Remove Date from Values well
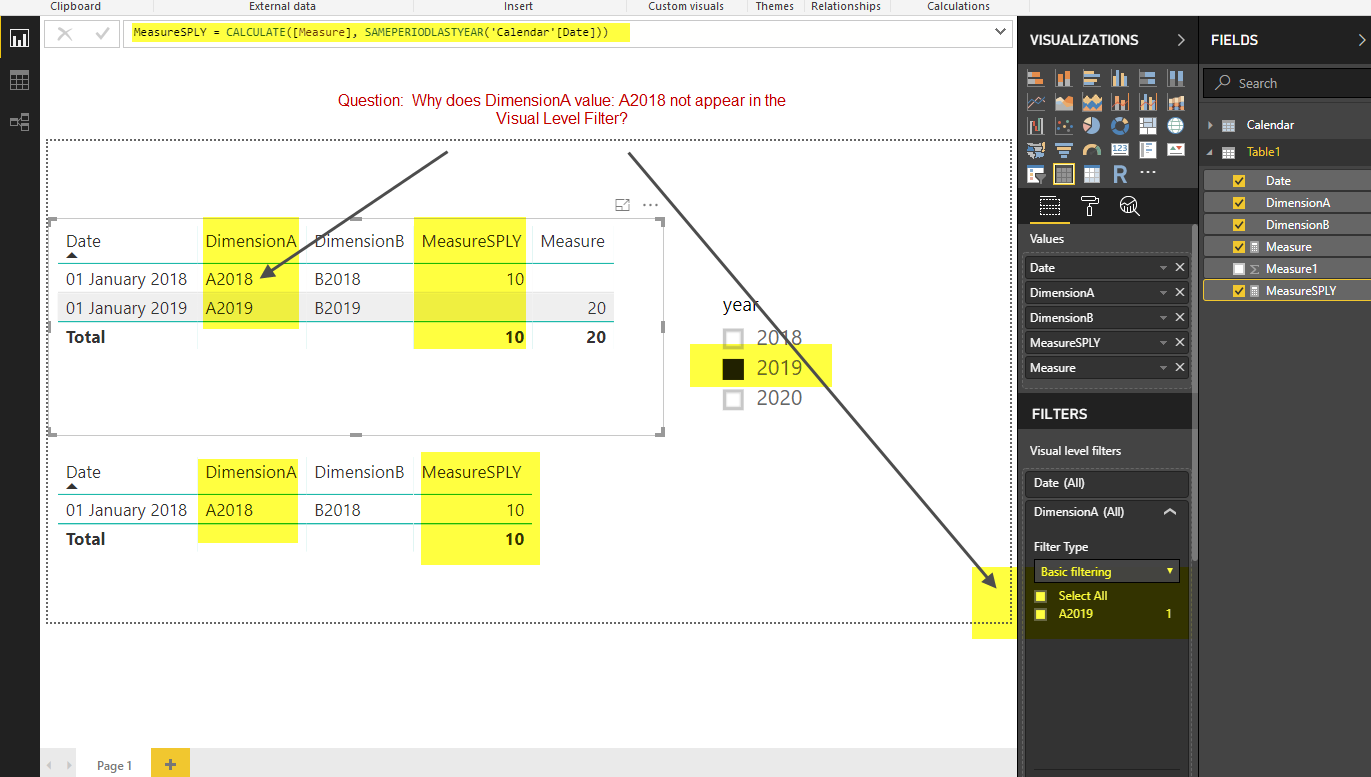The width and height of the screenshot is (1371, 777). [1180, 267]
